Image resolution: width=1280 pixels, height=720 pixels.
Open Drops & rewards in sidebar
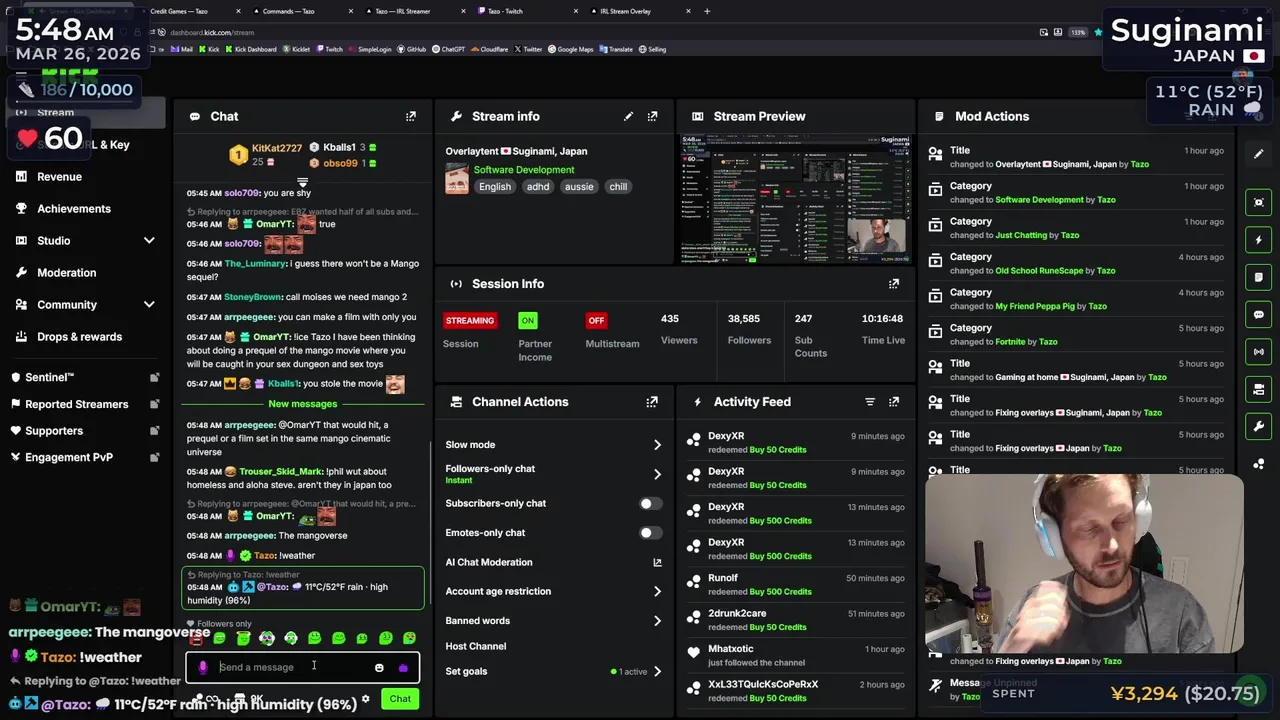point(79,337)
